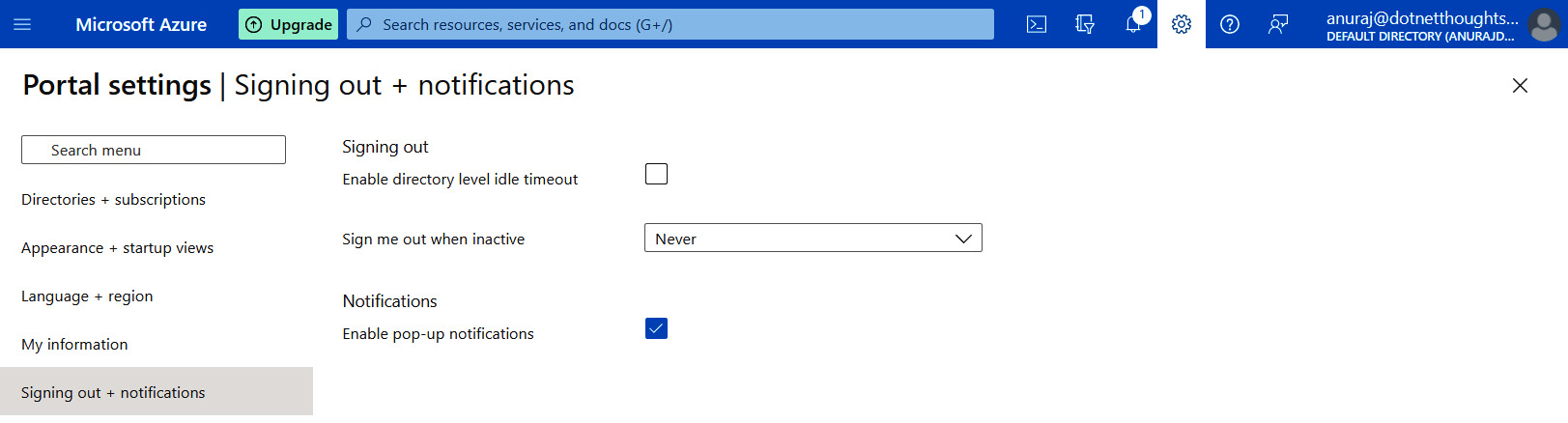Open the Feedback icon in header

(1278, 24)
